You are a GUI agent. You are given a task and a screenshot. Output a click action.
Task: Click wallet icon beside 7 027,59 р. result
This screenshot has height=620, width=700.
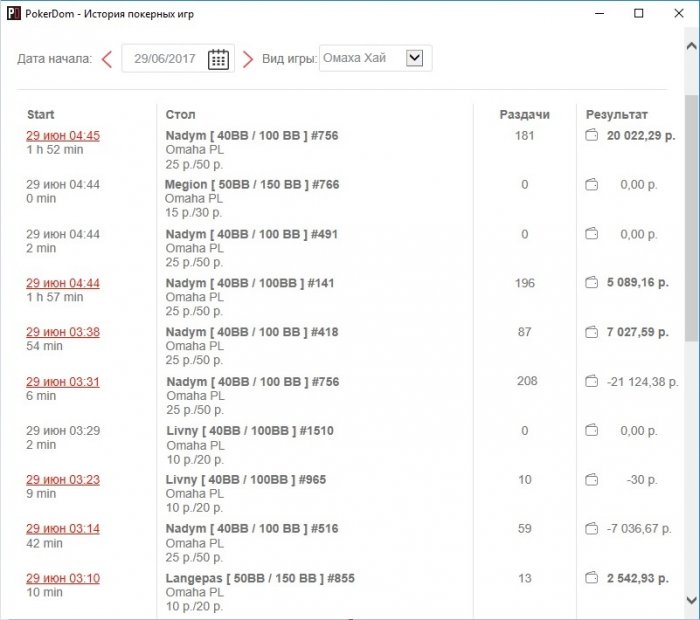coord(592,332)
